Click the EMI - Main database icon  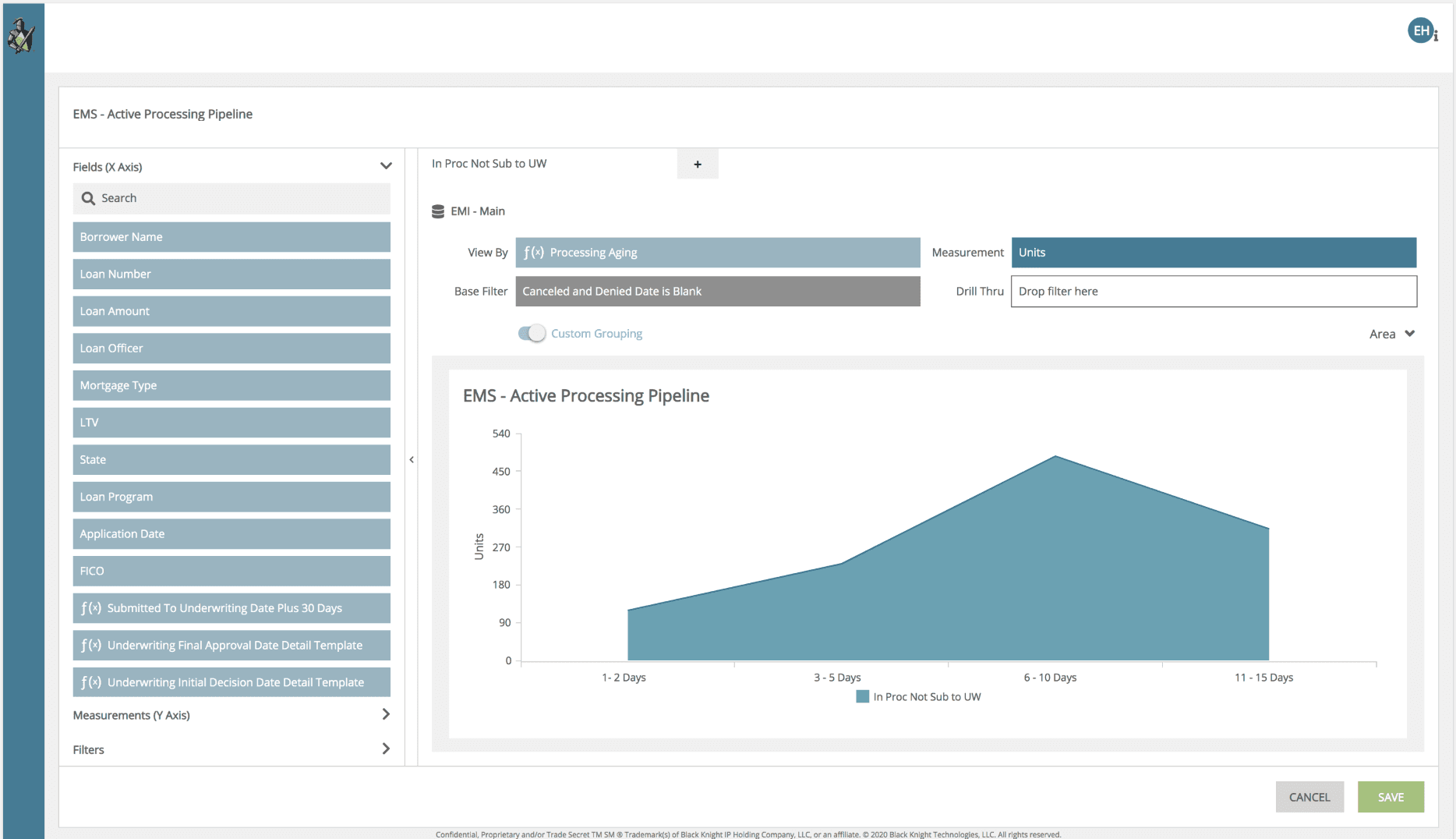(438, 211)
